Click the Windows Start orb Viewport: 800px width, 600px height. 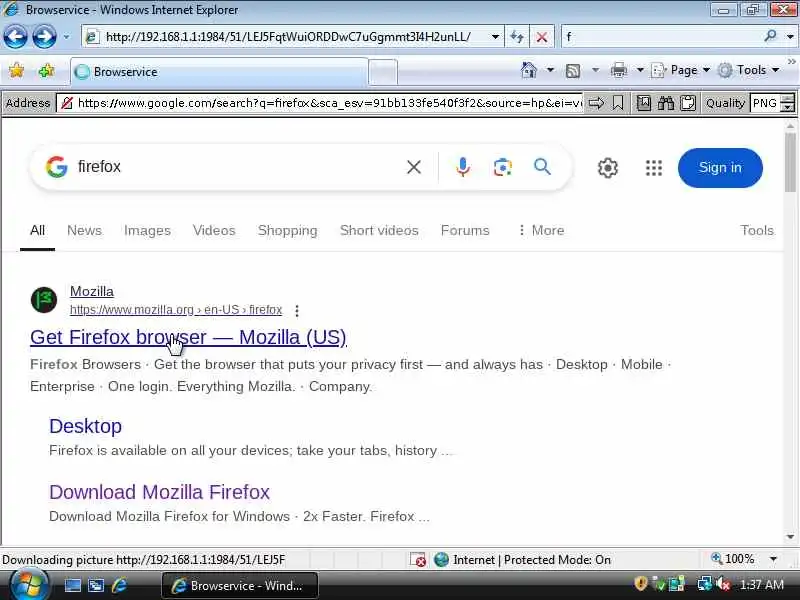click(29, 584)
